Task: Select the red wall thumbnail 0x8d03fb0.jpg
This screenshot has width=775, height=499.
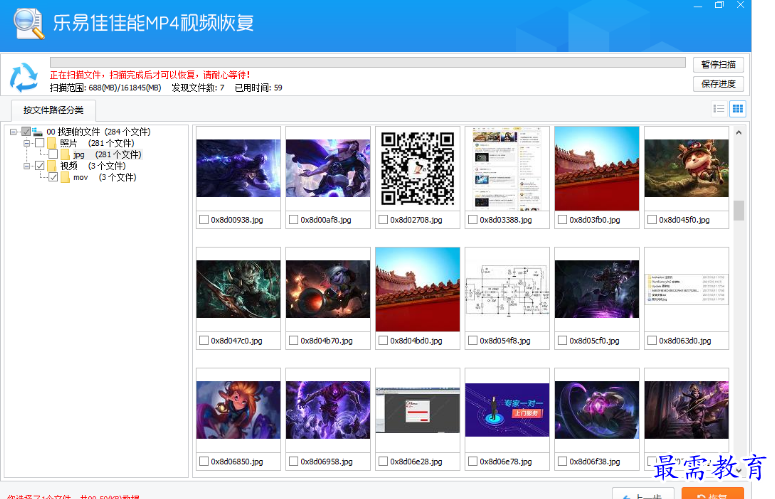Action: pos(597,168)
